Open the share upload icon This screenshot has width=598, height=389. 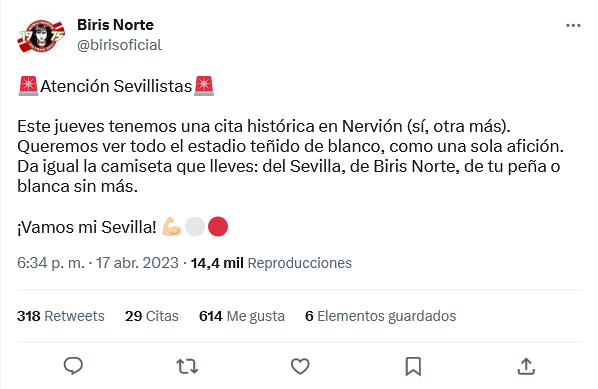(x=526, y=366)
